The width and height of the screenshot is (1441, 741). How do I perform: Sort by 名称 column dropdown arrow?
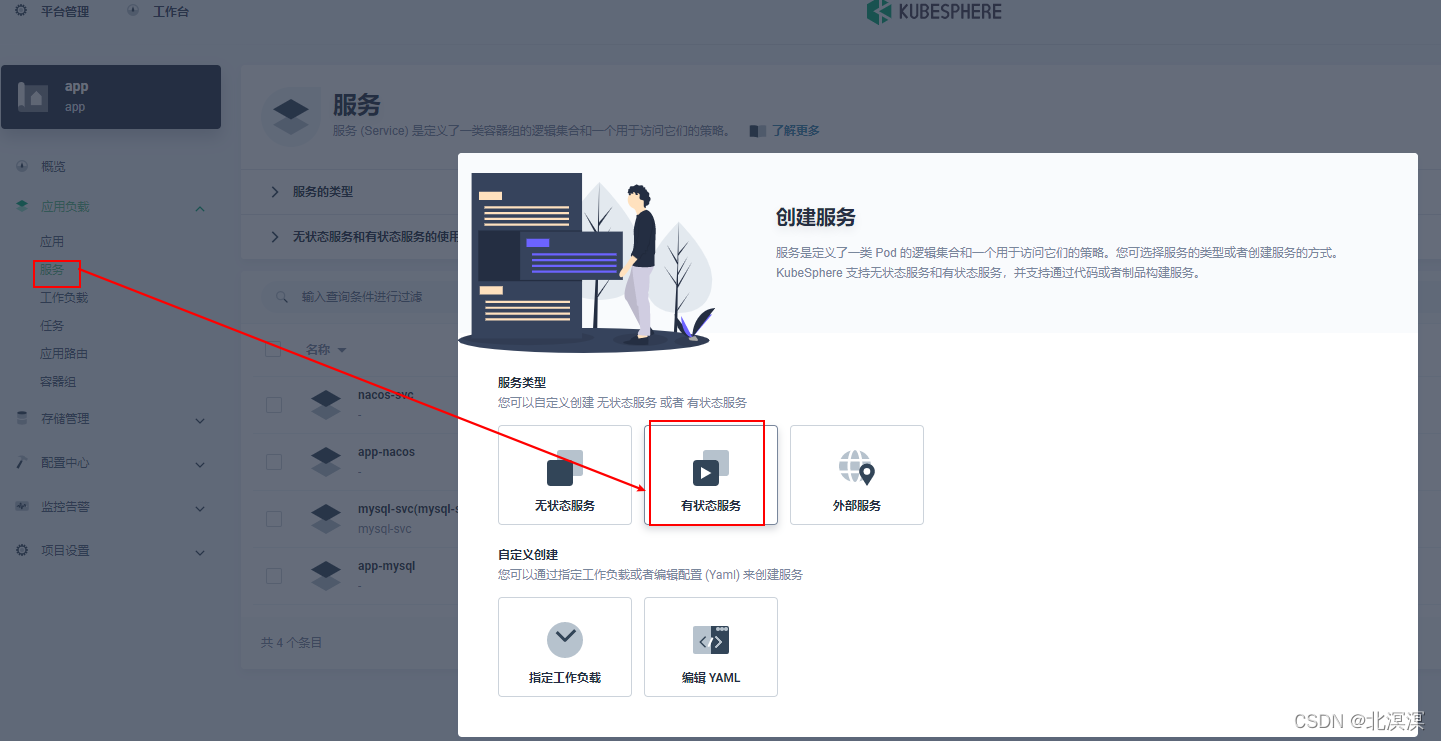click(342, 350)
